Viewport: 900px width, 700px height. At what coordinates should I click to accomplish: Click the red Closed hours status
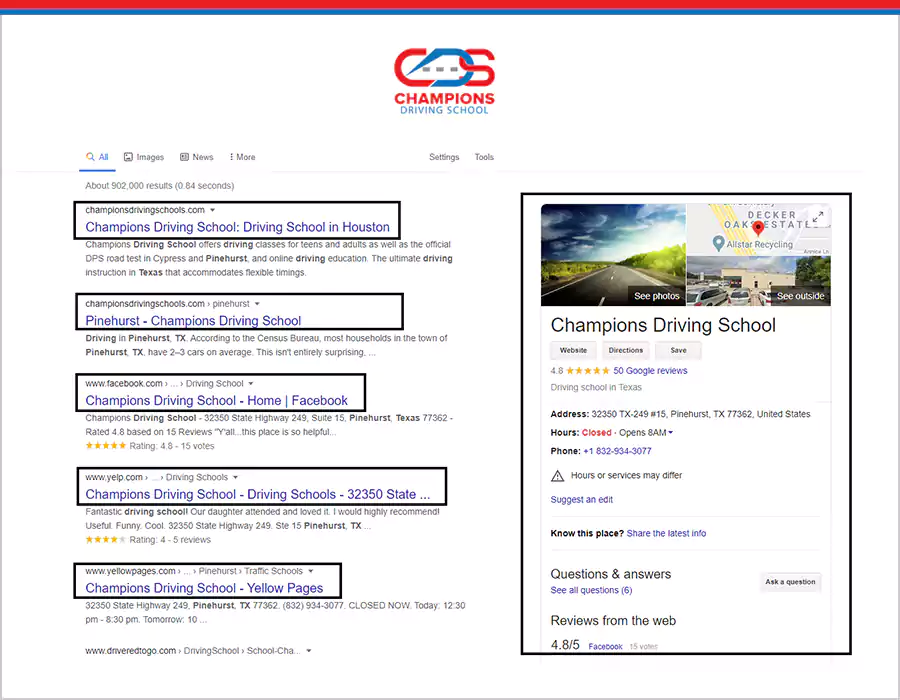coord(596,433)
